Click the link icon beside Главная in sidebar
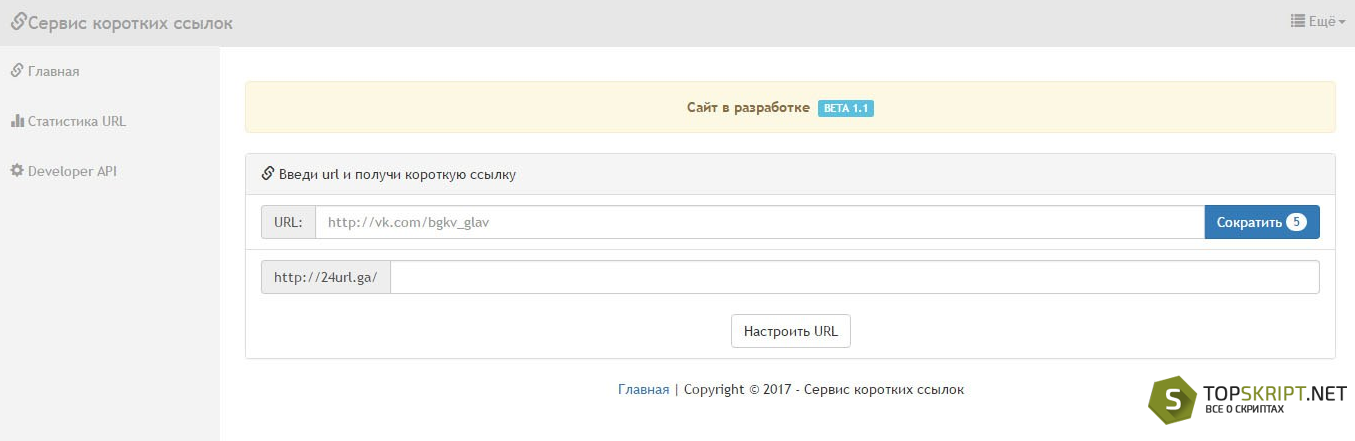This screenshot has width=1355, height=441. pos(16,71)
